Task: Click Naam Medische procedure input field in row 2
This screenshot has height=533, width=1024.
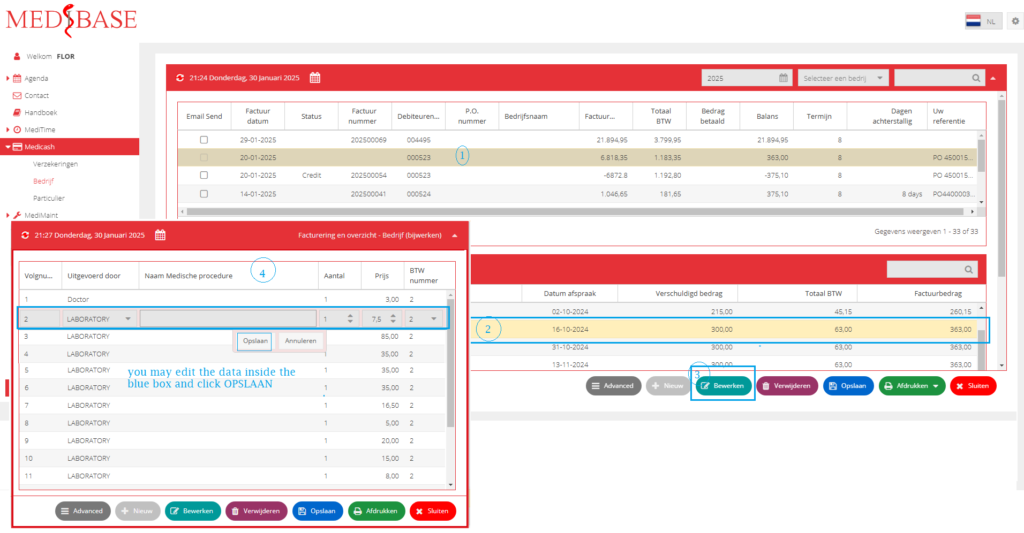Action: [x=229, y=319]
